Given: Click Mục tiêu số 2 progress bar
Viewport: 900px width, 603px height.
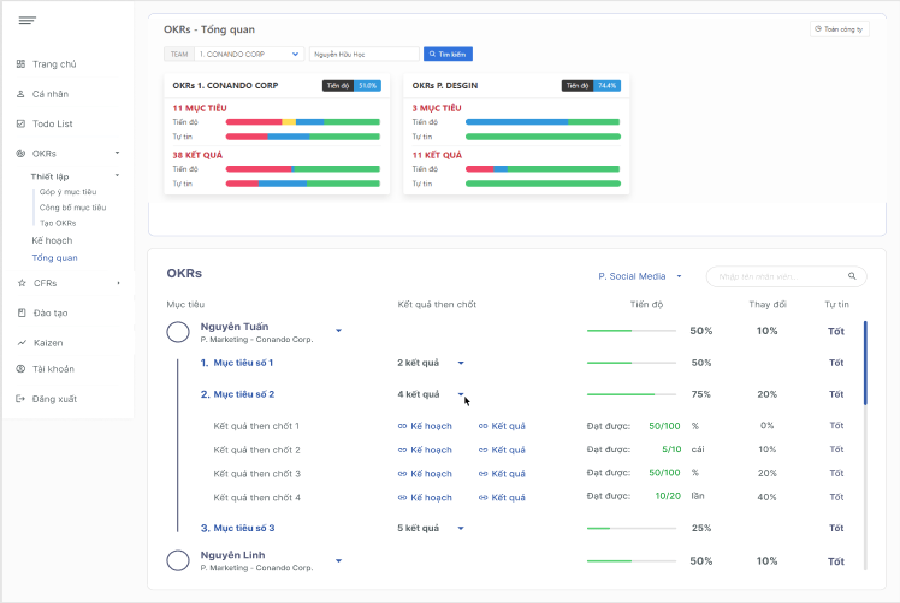Looking at the screenshot, I should click(632, 394).
